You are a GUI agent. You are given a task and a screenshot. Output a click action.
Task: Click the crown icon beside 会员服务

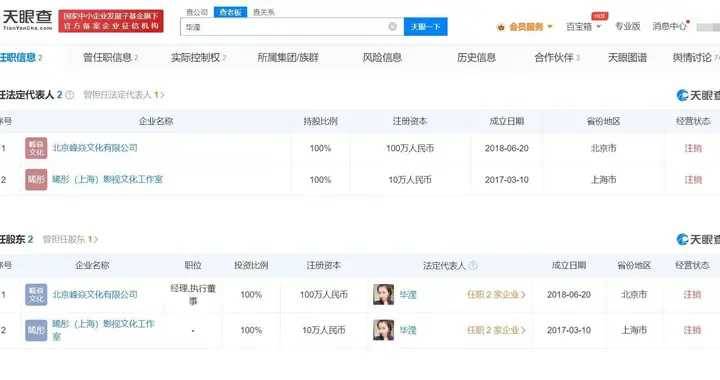click(x=501, y=27)
